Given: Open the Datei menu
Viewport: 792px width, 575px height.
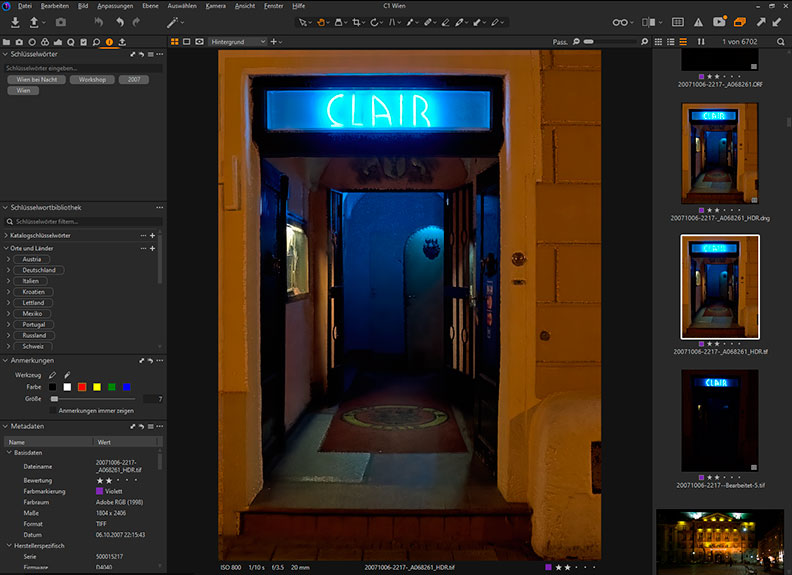Looking at the screenshot, I should [25, 6].
